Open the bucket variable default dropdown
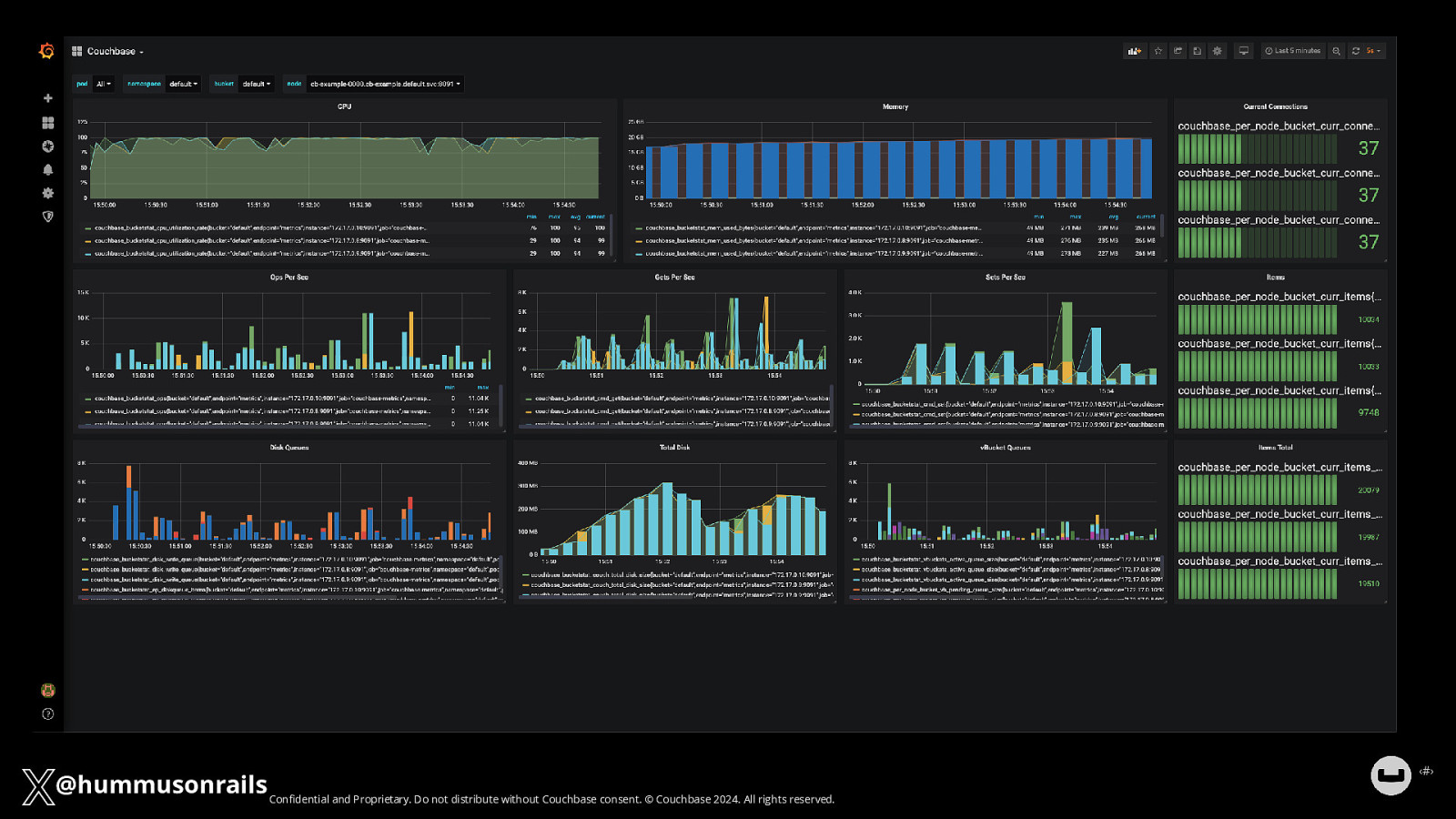This screenshot has height=819, width=1456. [256, 84]
